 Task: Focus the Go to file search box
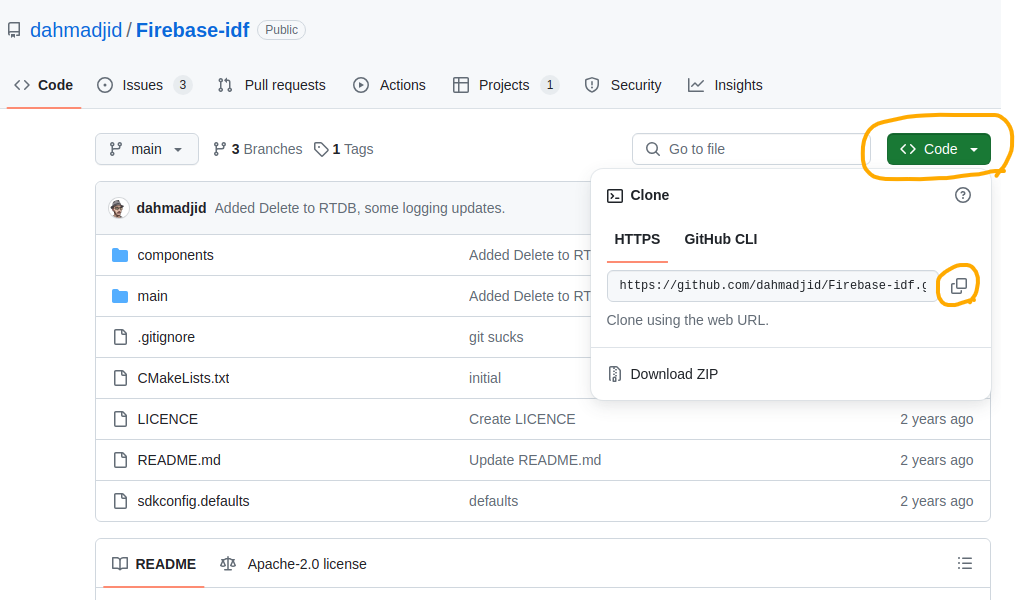(x=751, y=149)
